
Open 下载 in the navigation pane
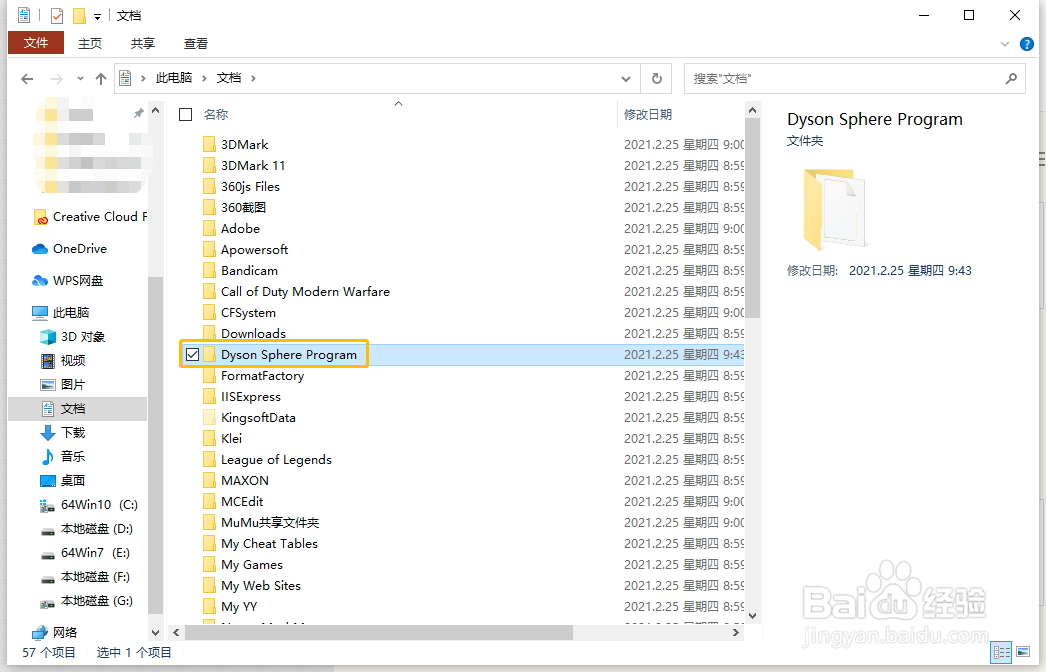pos(63,433)
